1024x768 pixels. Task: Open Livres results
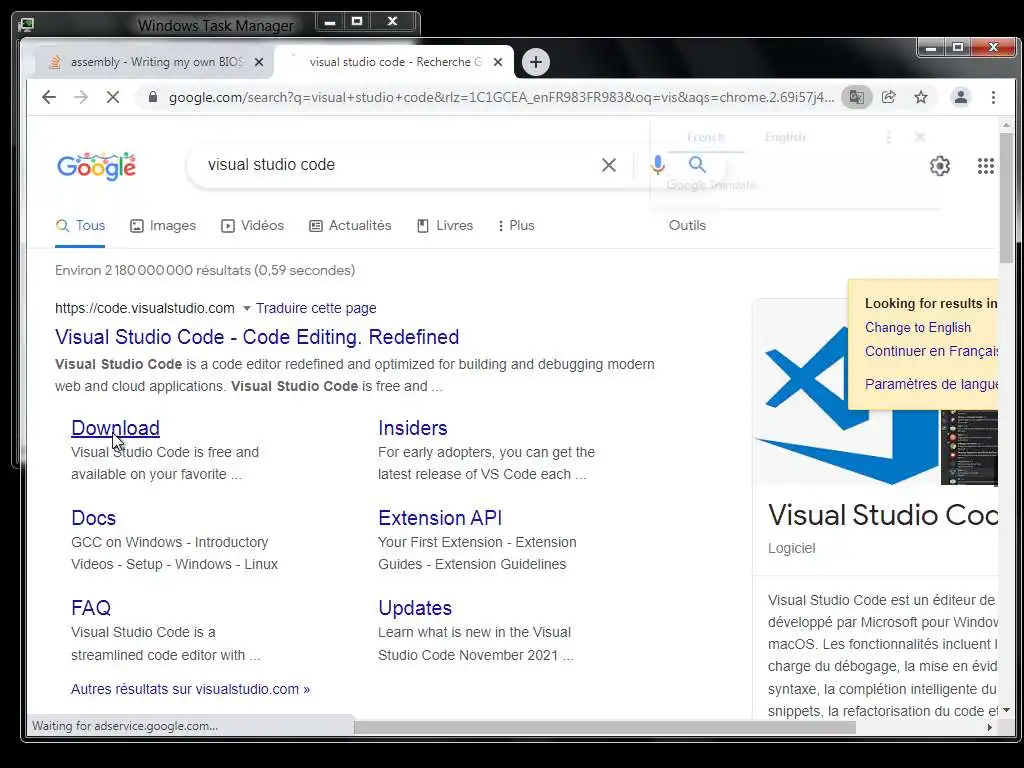(x=445, y=225)
